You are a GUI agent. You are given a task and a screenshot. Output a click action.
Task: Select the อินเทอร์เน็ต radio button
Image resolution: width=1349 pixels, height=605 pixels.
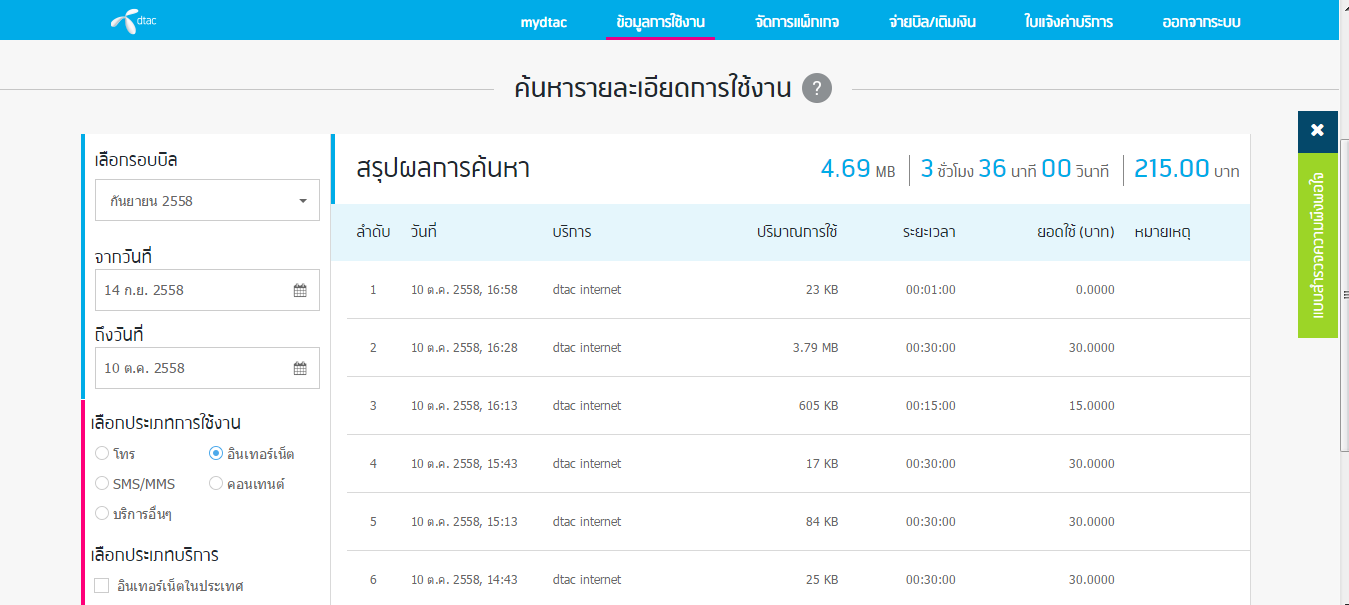(x=216, y=454)
